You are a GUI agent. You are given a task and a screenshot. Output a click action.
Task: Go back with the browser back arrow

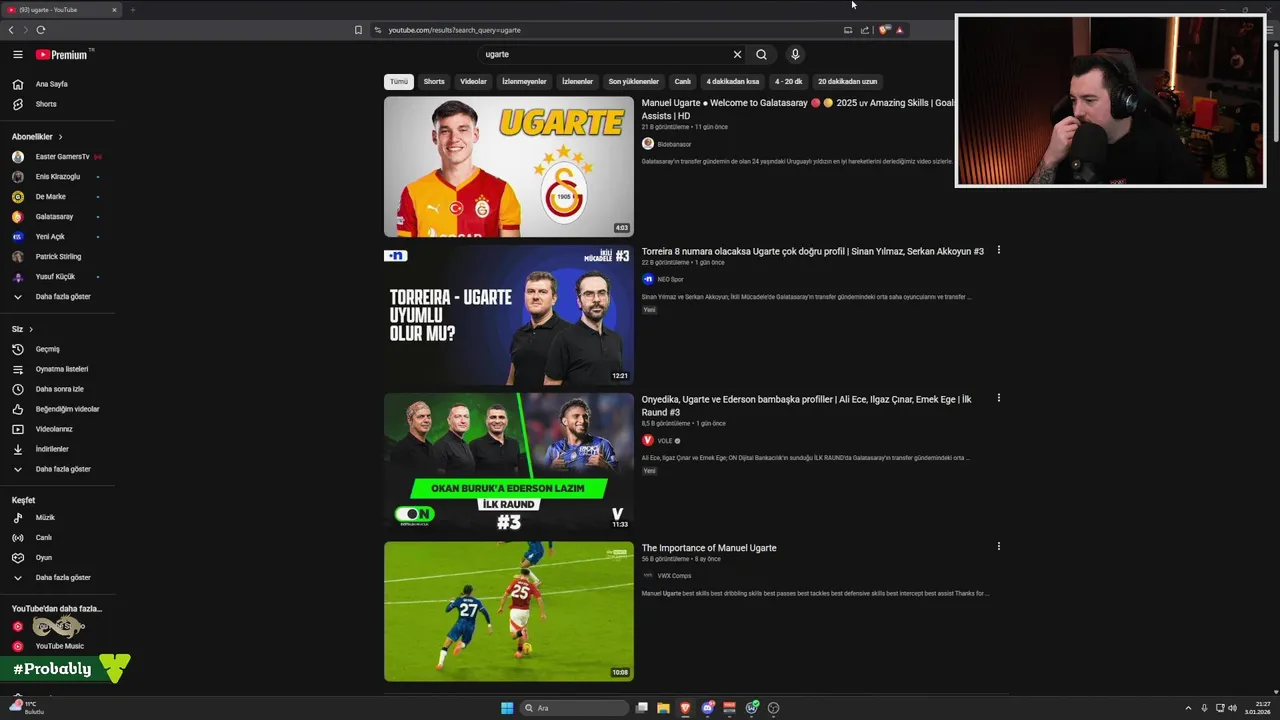click(x=11, y=30)
